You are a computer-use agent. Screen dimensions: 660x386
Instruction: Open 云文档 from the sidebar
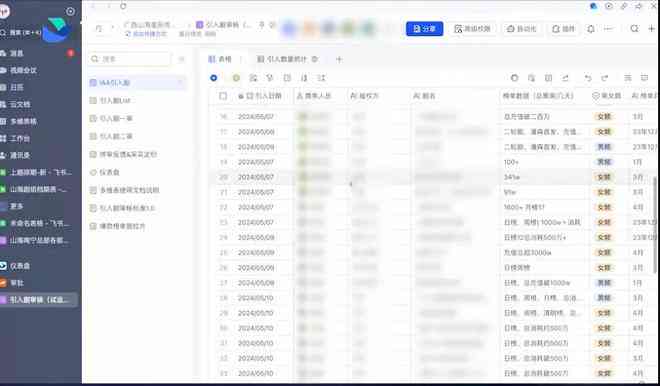[20, 104]
